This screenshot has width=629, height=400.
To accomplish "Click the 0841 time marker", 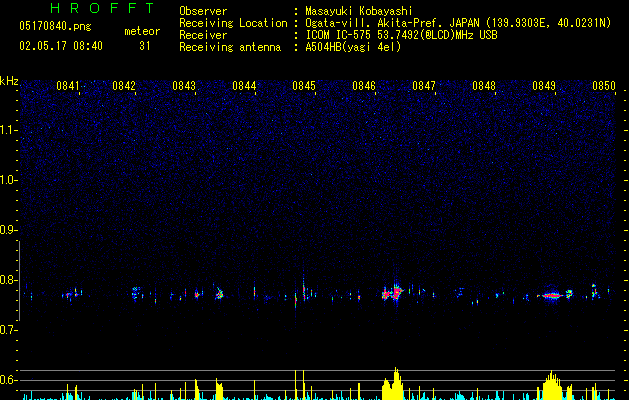I will point(68,85).
